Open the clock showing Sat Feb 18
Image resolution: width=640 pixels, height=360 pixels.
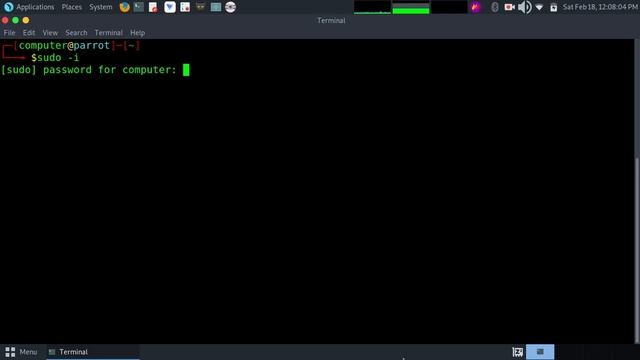click(600, 7)
